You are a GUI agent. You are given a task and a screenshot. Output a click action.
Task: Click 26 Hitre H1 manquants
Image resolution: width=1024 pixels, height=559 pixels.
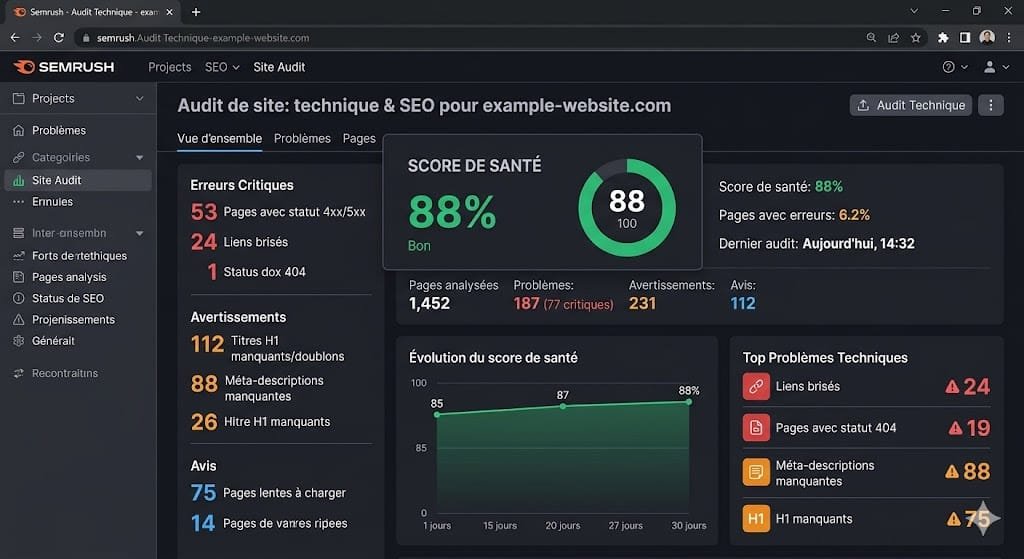(x=261, y=422)
